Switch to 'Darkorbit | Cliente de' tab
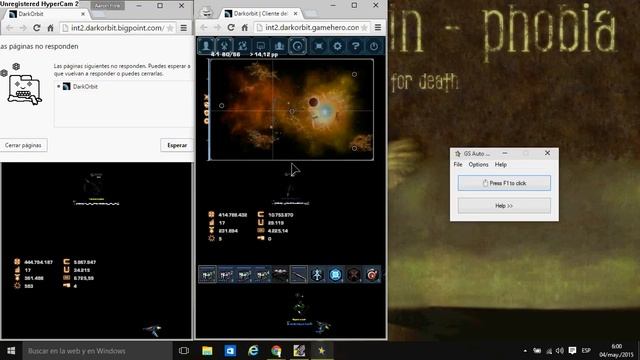This screenshot has width=640, height=360. click(261, 13)
